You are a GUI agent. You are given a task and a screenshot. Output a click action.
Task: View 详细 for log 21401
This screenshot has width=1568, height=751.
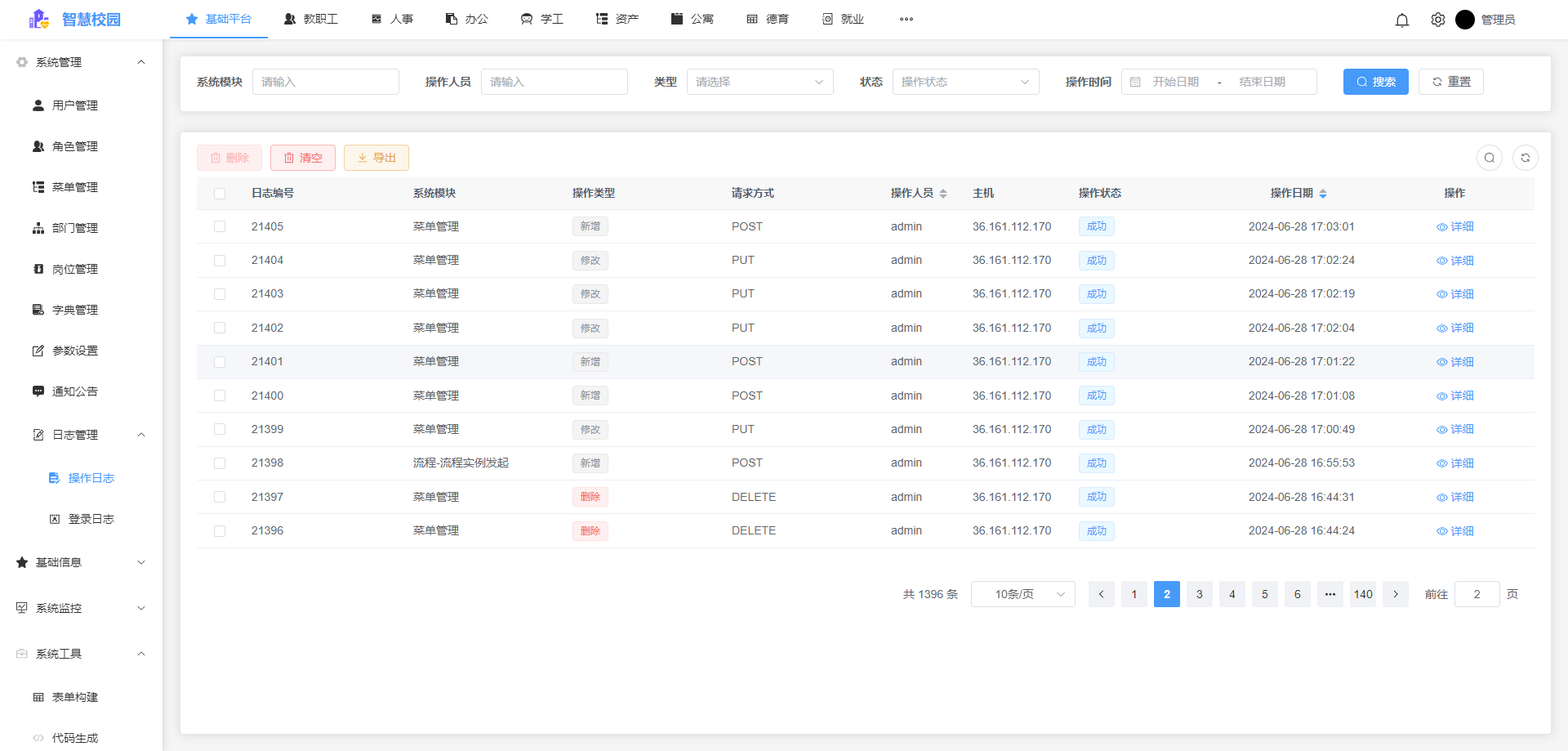point(1455,362)
